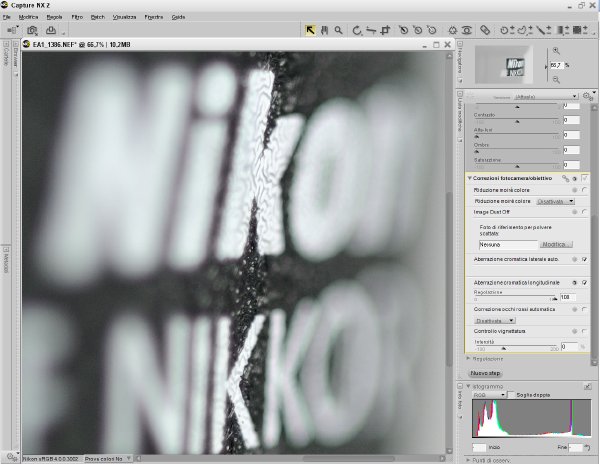Image resolution: width=600 pixels, height=464 pixels.
Task: Click link icon in Correzioni fotocamera/obiettivo header
Action: (565, 179)
